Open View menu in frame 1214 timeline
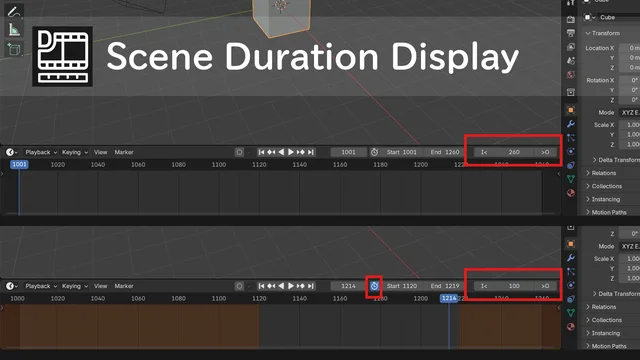This screenshot has width=640, height=360. (100, 286)
